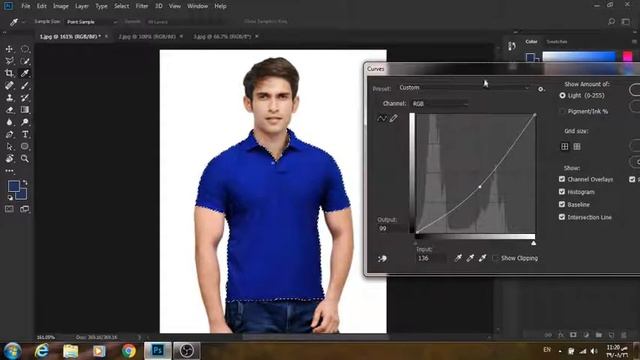Select the Dodge tool
Viewport: 640px width, 360px height.
coord(25,122)
